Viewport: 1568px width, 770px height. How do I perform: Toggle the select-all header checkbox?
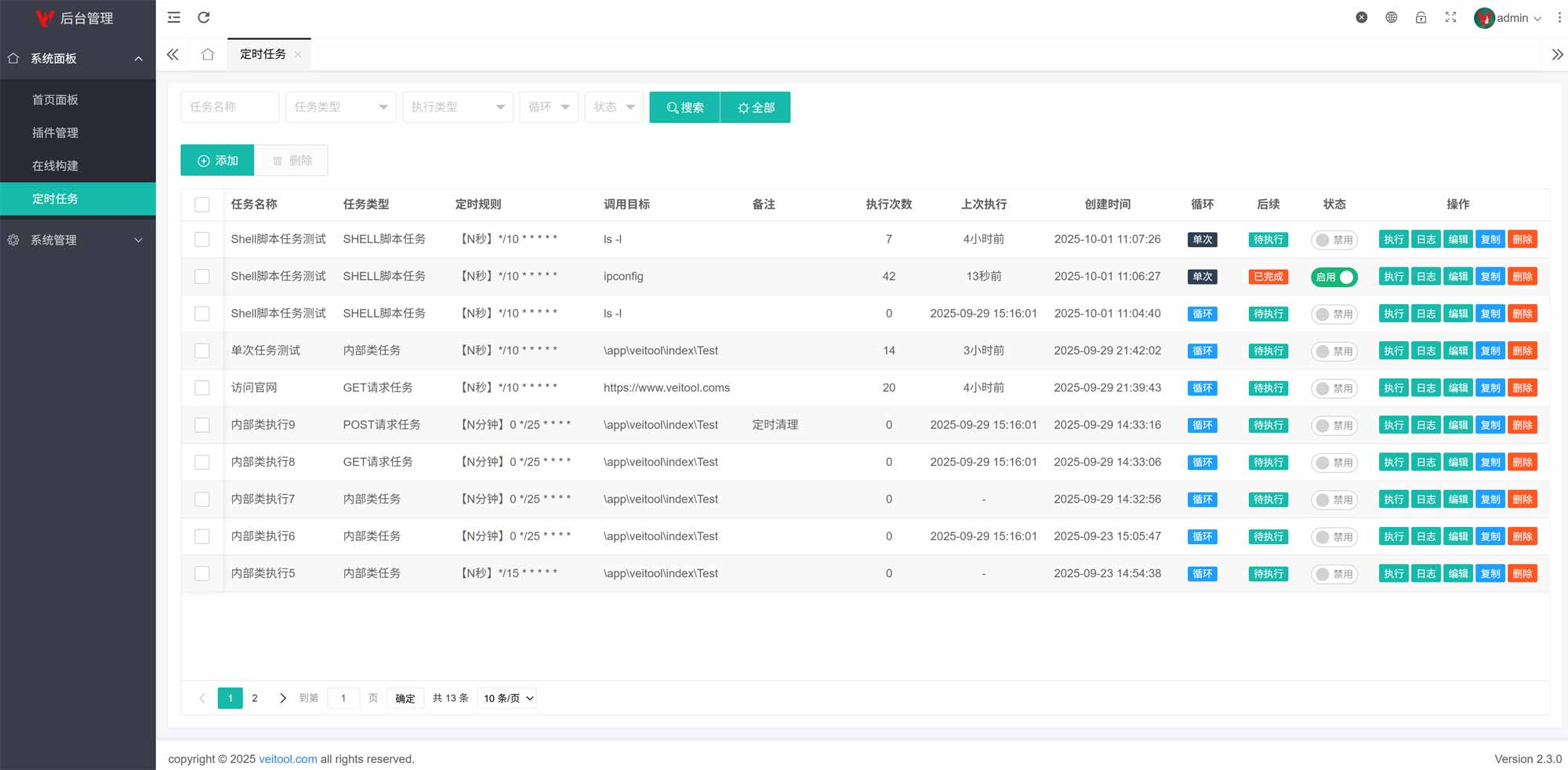(x=202, y=205)
